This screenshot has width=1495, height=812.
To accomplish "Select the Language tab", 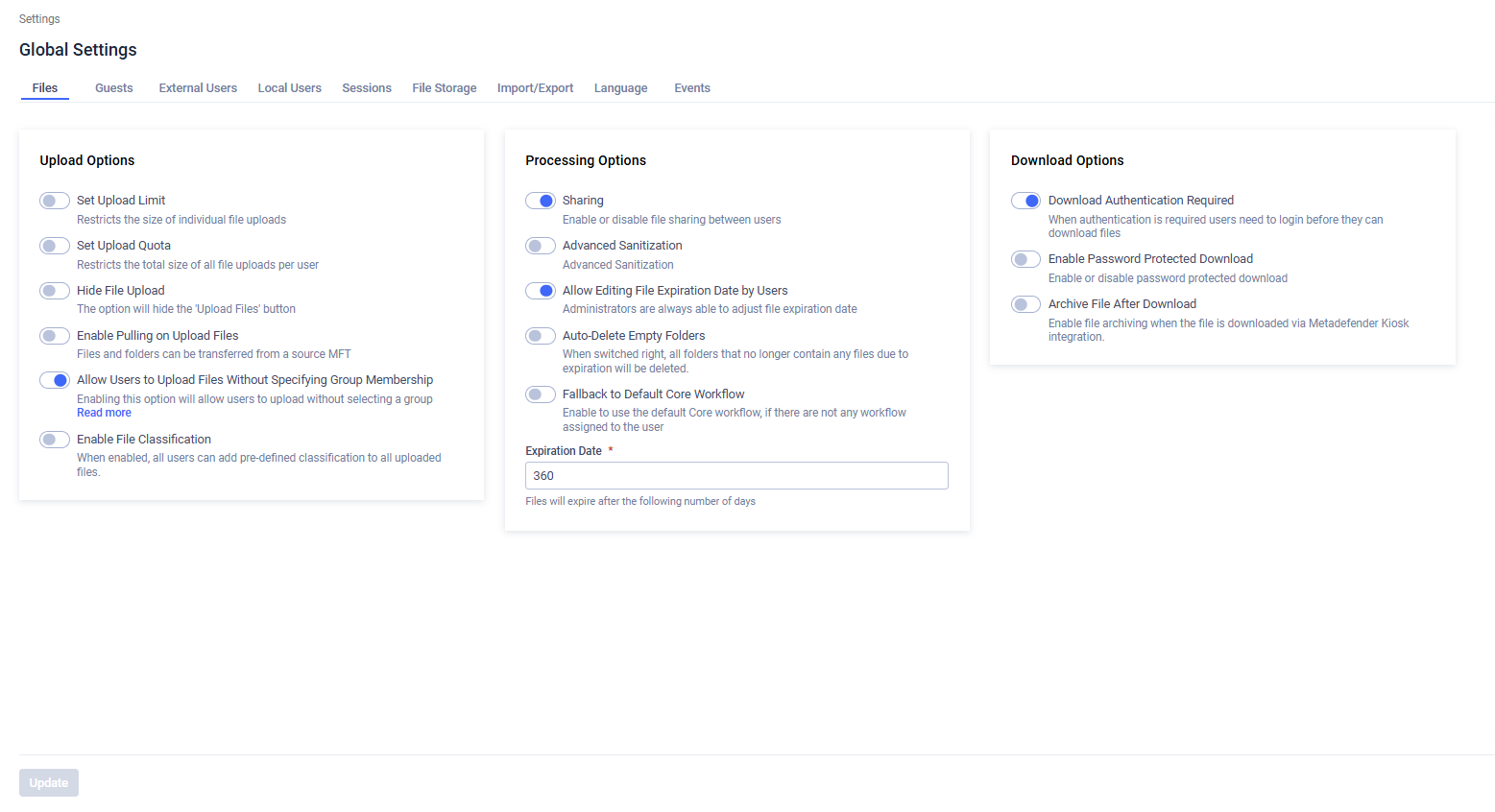I will pos(620,88).
